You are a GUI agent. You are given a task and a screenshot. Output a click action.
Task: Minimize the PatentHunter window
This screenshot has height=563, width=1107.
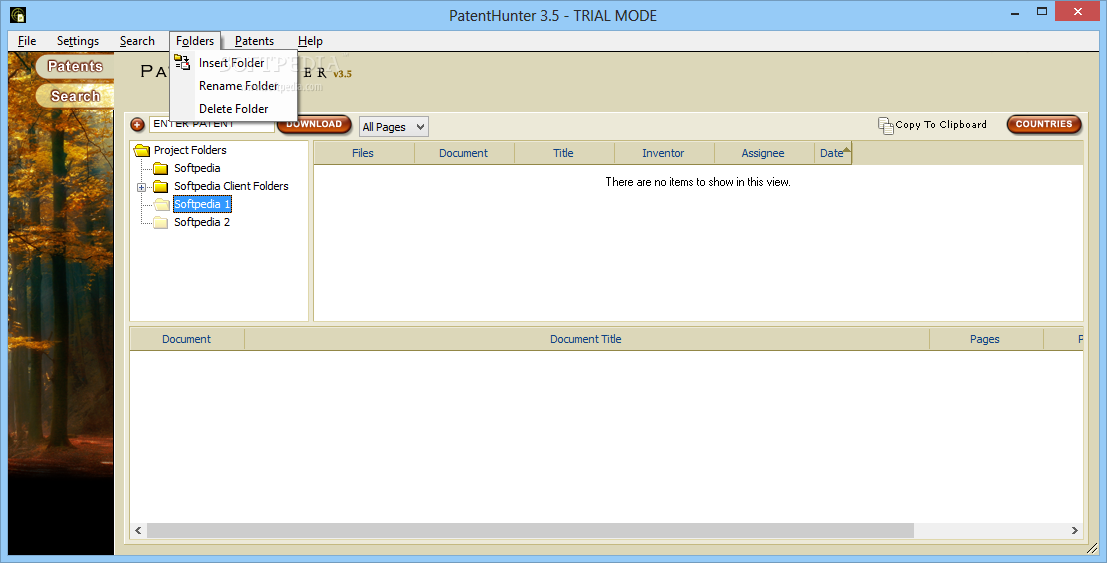coord(1015,12)
